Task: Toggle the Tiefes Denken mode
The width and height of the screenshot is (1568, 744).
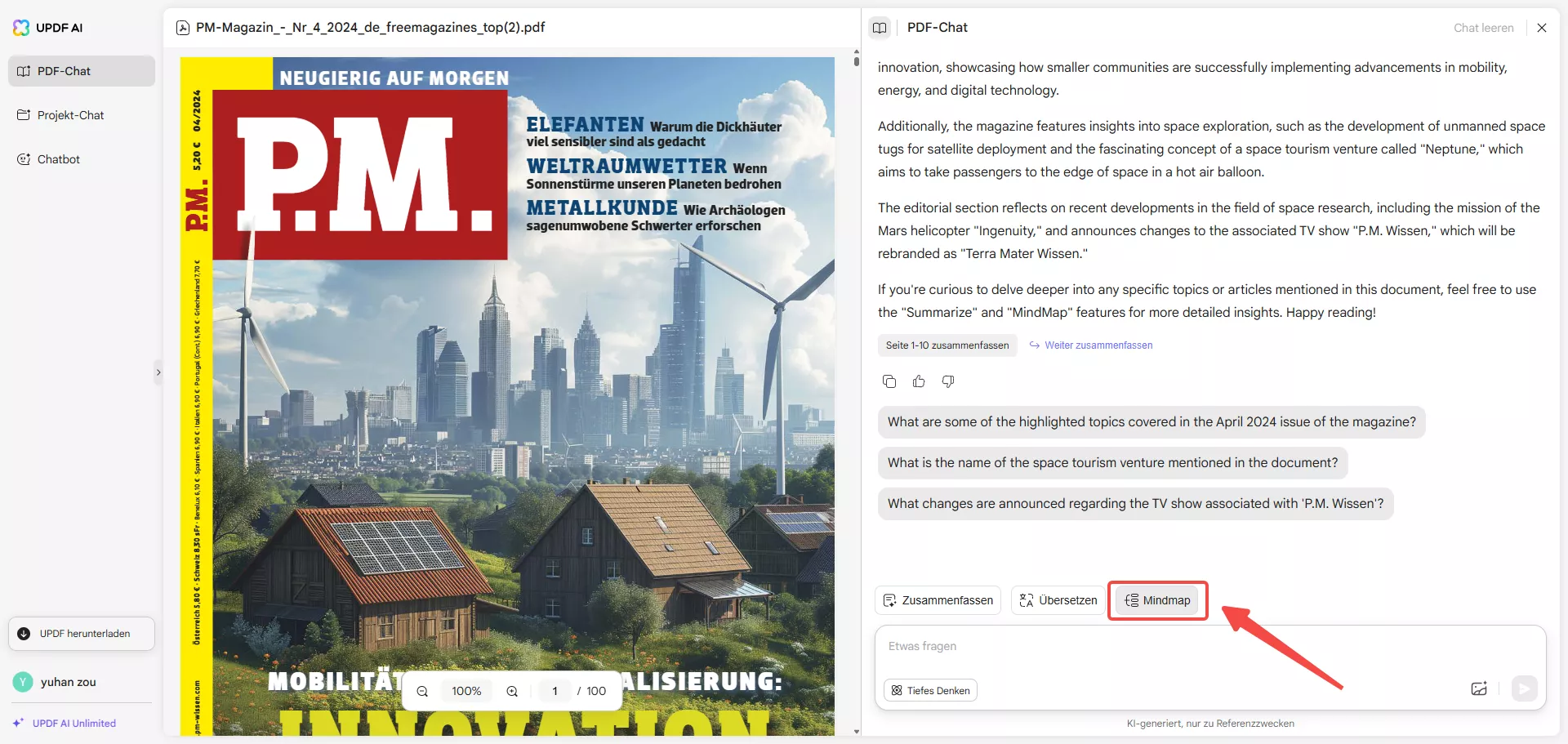Action: pos(930,691)
